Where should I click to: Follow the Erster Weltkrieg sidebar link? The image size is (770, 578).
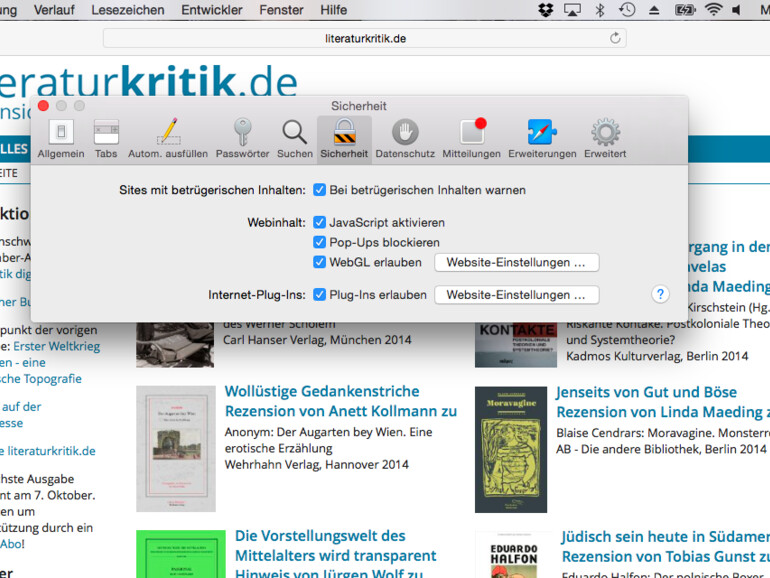click(x=56, y=346)
